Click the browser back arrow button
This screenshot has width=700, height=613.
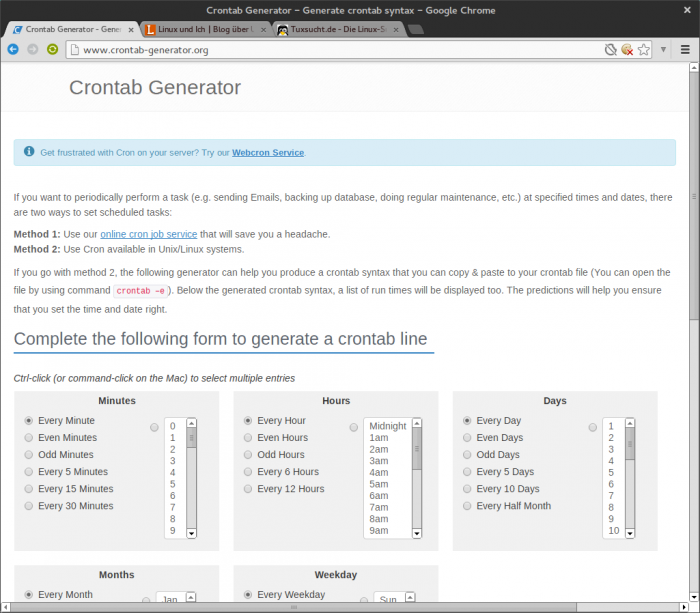coord(13,49)
